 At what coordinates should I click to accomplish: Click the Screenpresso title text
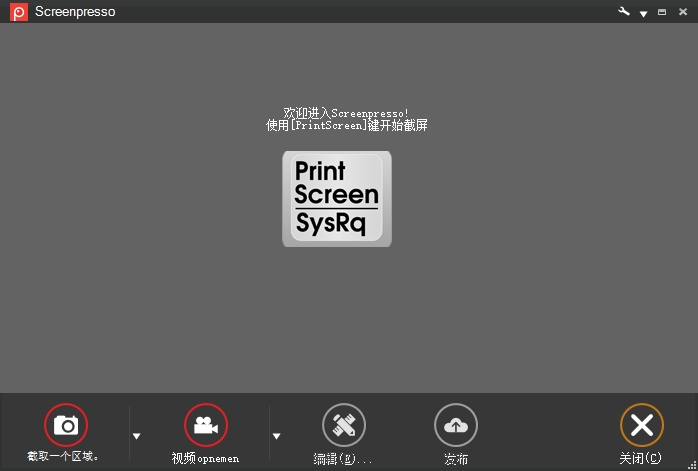coord(75,12)
